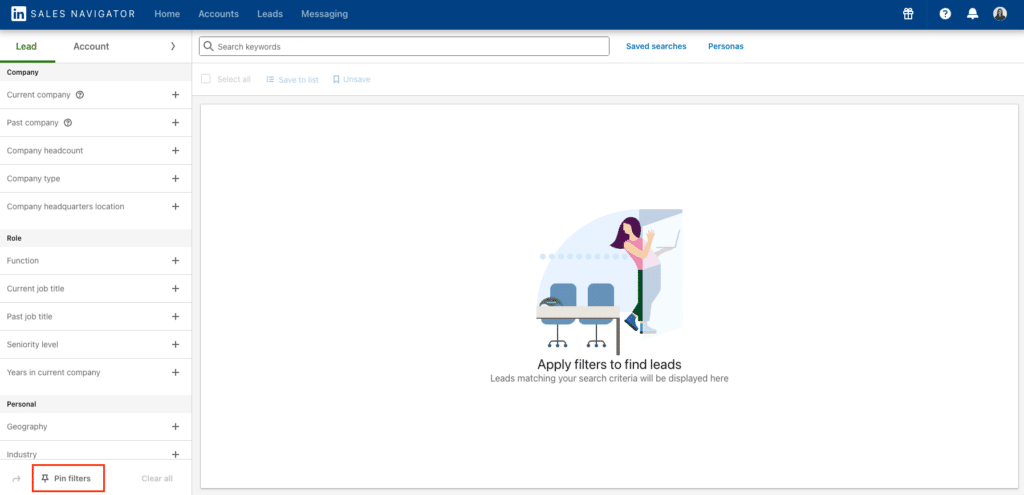The height and width of the screenshot is (495, 1024).
Task: Click the share arrow icon beside Pin filters
Action: 16,479
